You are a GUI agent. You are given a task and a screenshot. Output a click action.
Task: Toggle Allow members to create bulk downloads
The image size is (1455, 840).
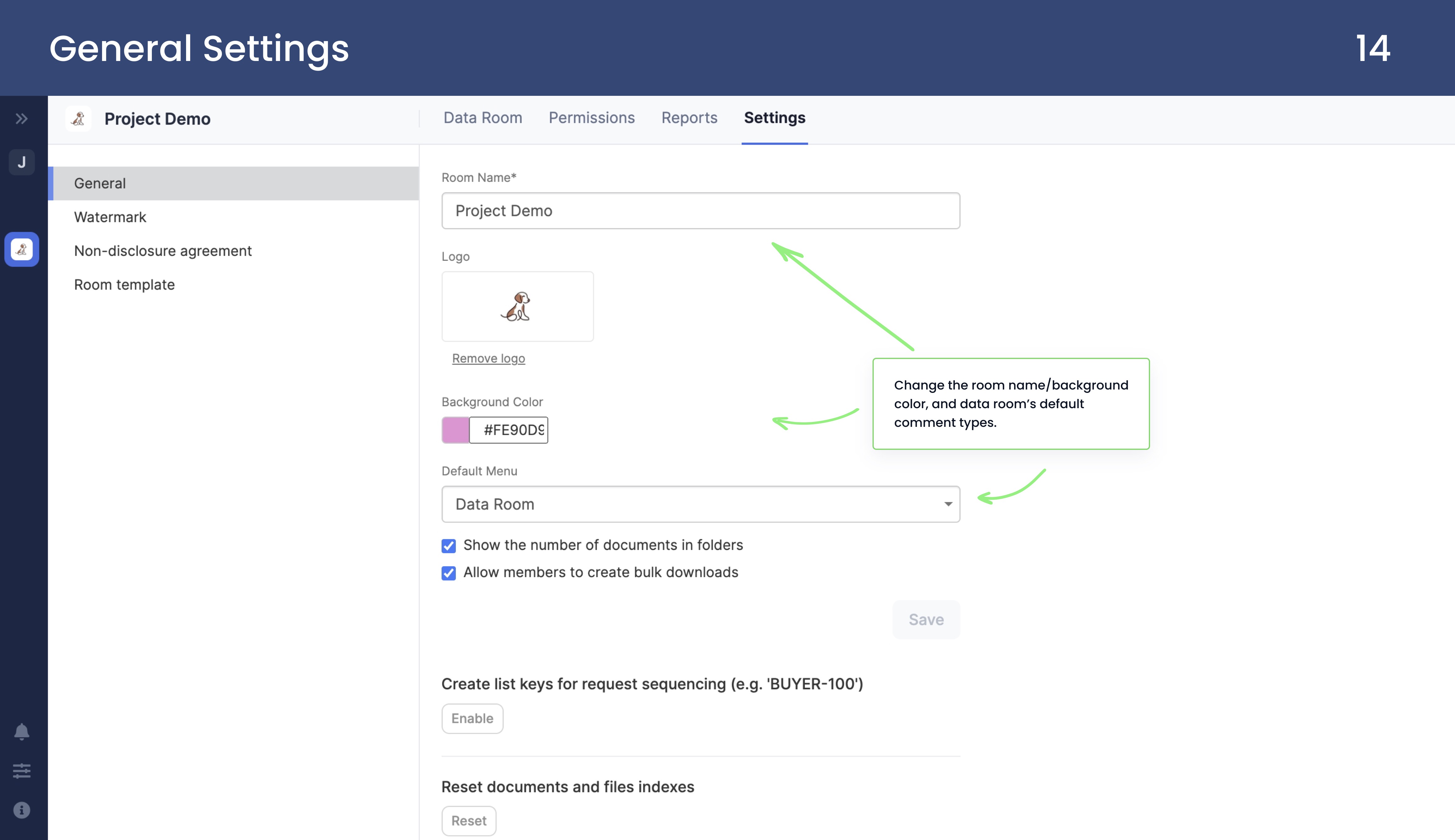click(x=448, y=572)
